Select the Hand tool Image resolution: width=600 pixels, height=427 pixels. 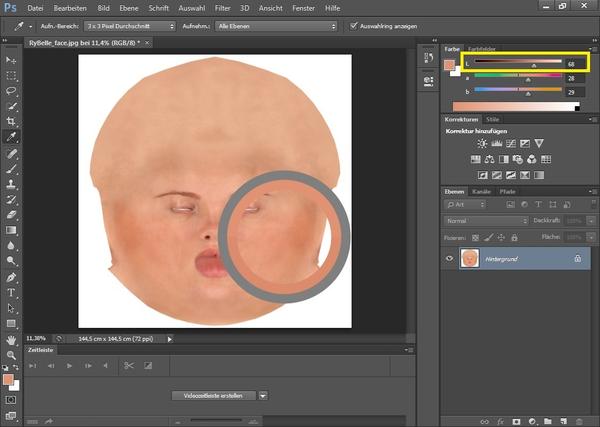11,339
